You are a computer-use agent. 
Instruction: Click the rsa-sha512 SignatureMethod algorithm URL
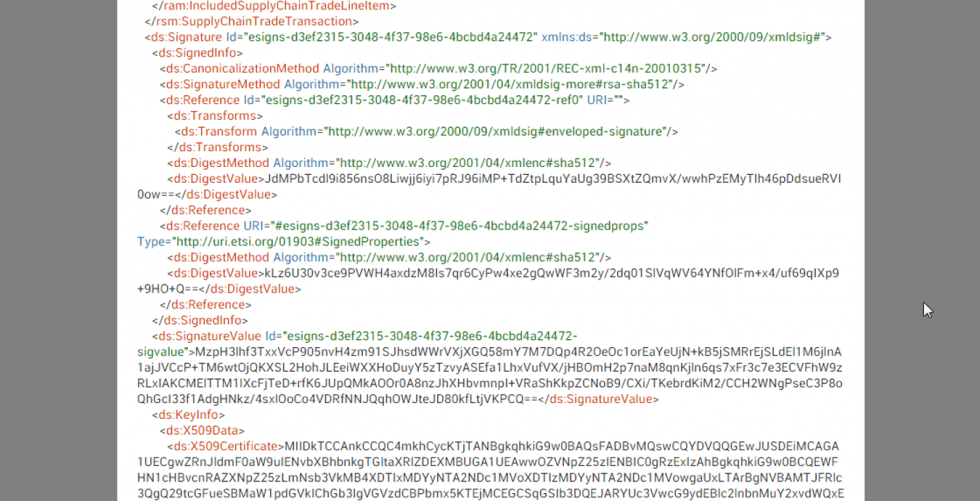(509, 84)
